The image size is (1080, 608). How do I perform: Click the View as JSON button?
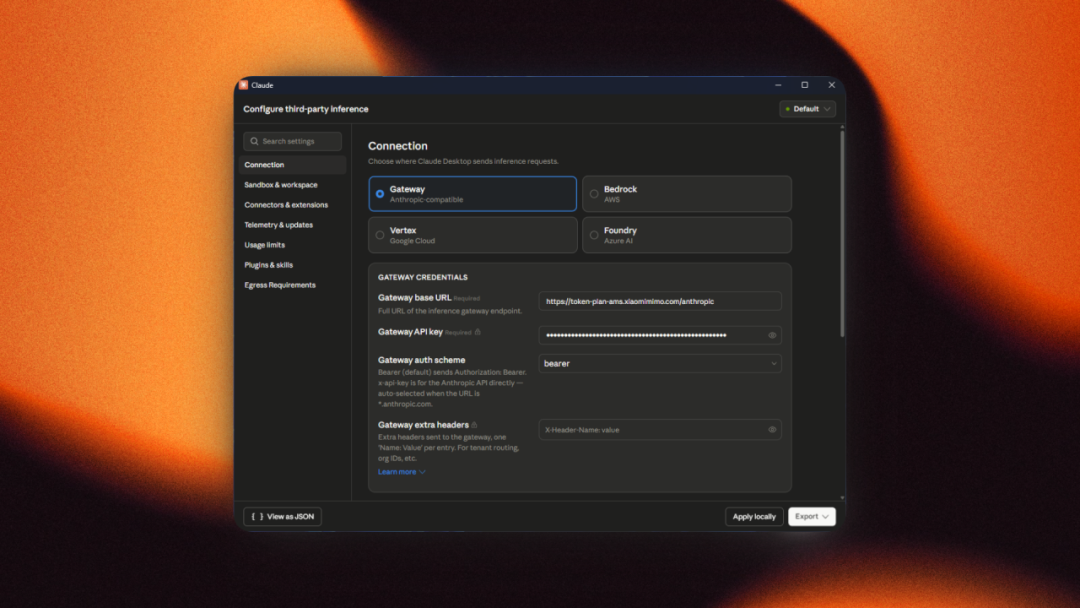282,516
